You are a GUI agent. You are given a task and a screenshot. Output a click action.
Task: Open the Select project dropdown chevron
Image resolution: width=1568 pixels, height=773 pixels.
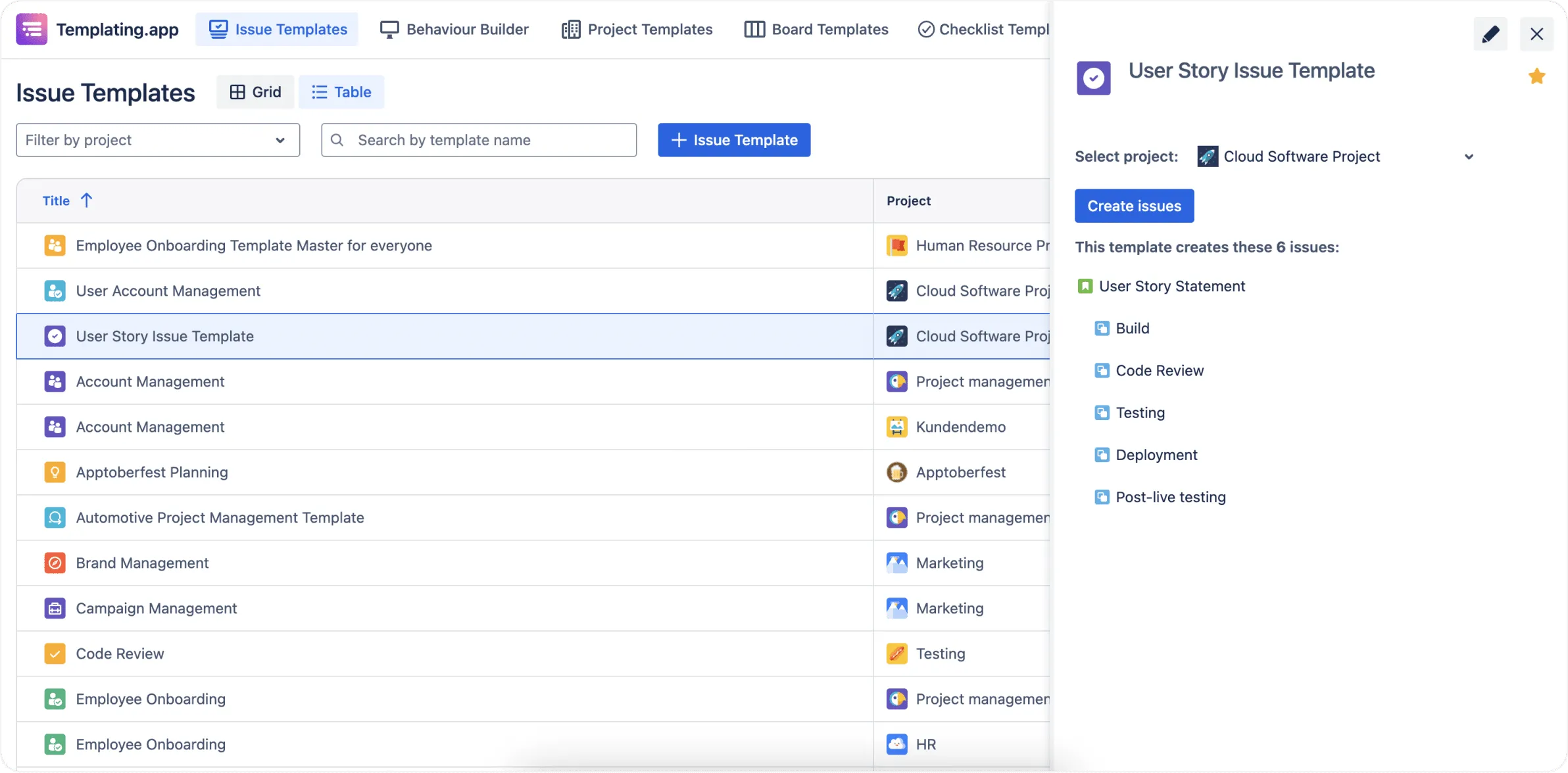1469,156
